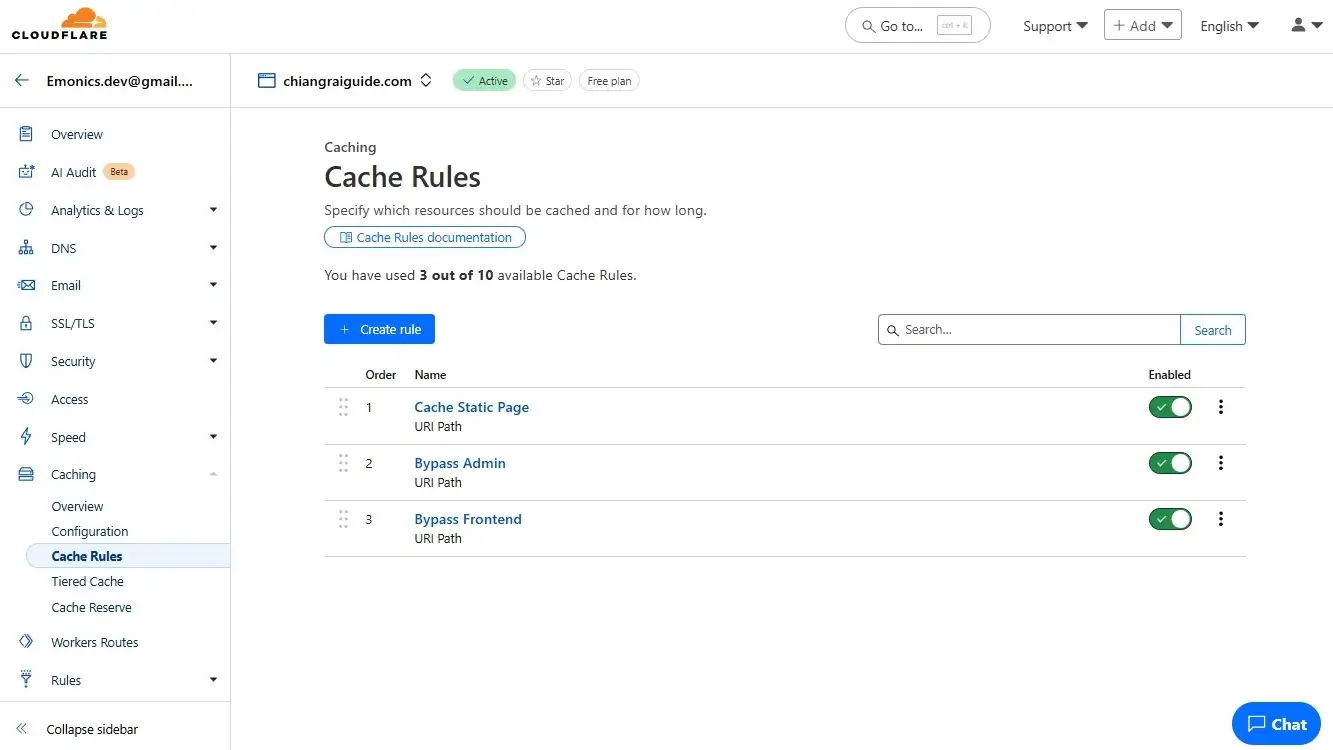Disable the Bypass Frontend rule toggle
This screenshot has height=750, width=1333.
point(1170,519)
